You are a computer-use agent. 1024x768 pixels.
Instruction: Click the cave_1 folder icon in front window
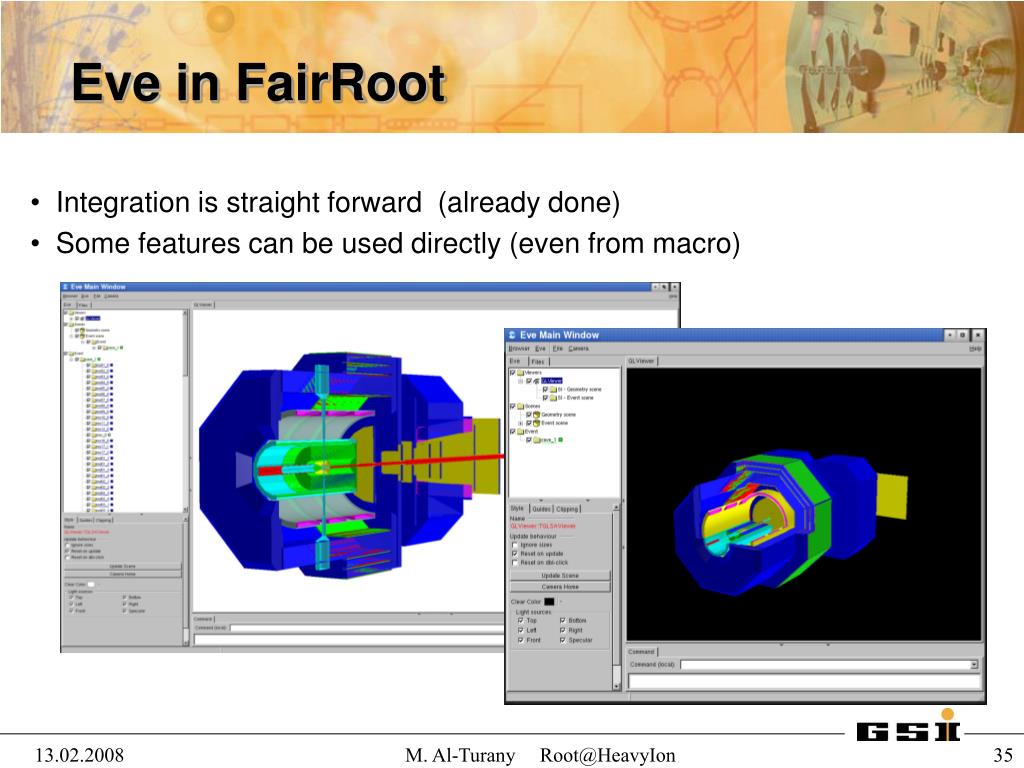tap(537, 440)
